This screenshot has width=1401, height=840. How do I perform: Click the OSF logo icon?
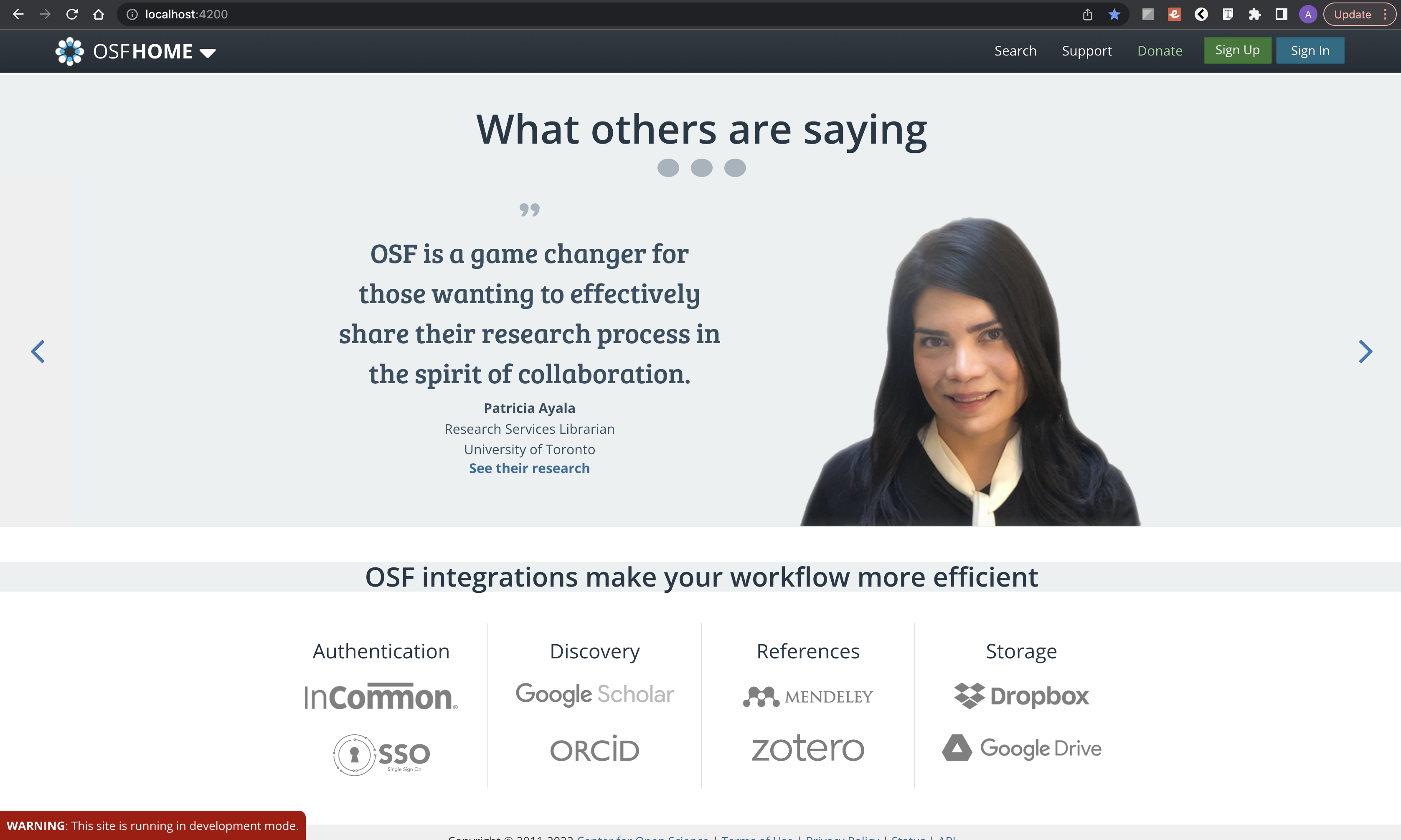70,51
